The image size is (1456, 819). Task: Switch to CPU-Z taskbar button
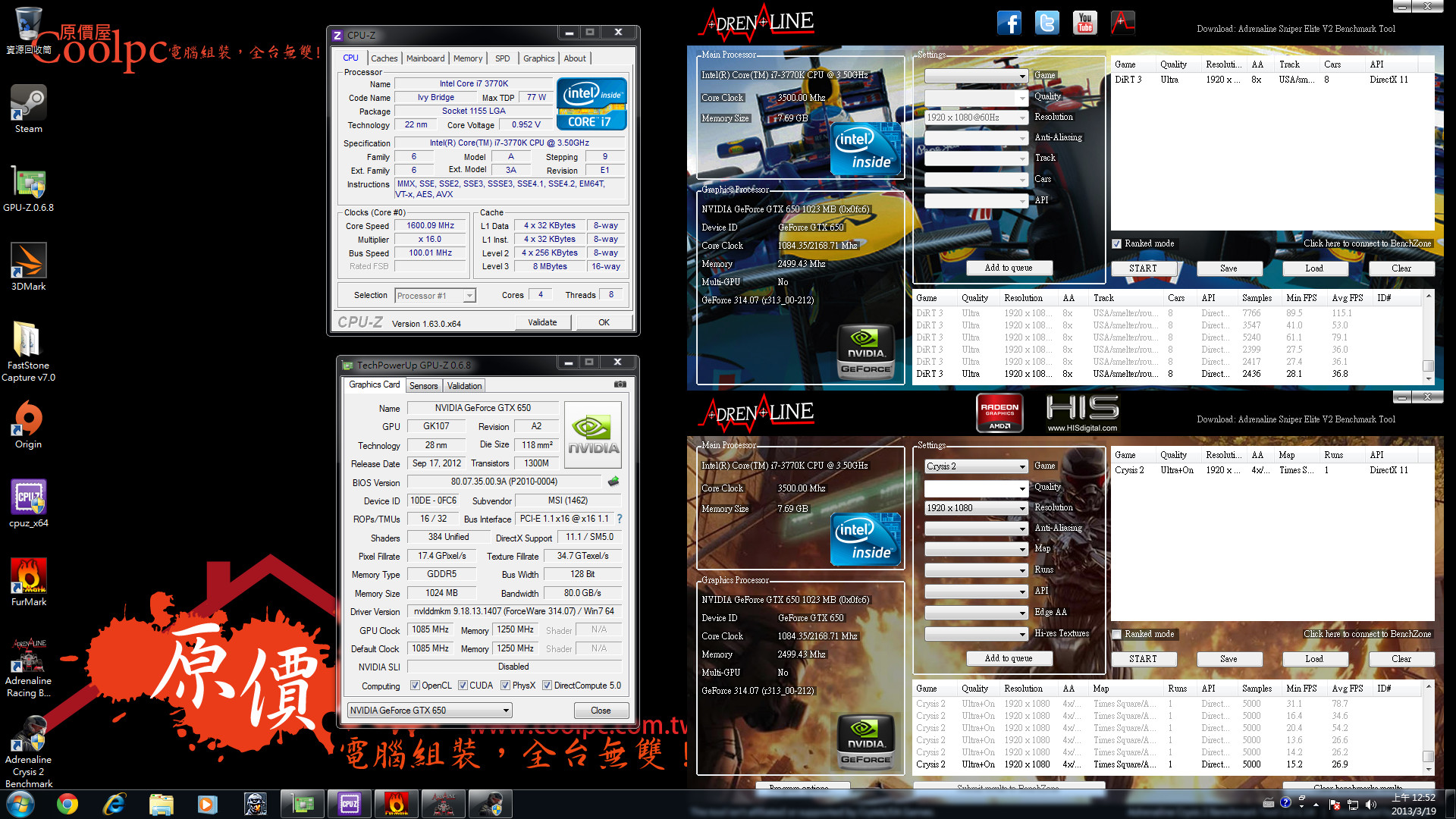pos(349,804)
